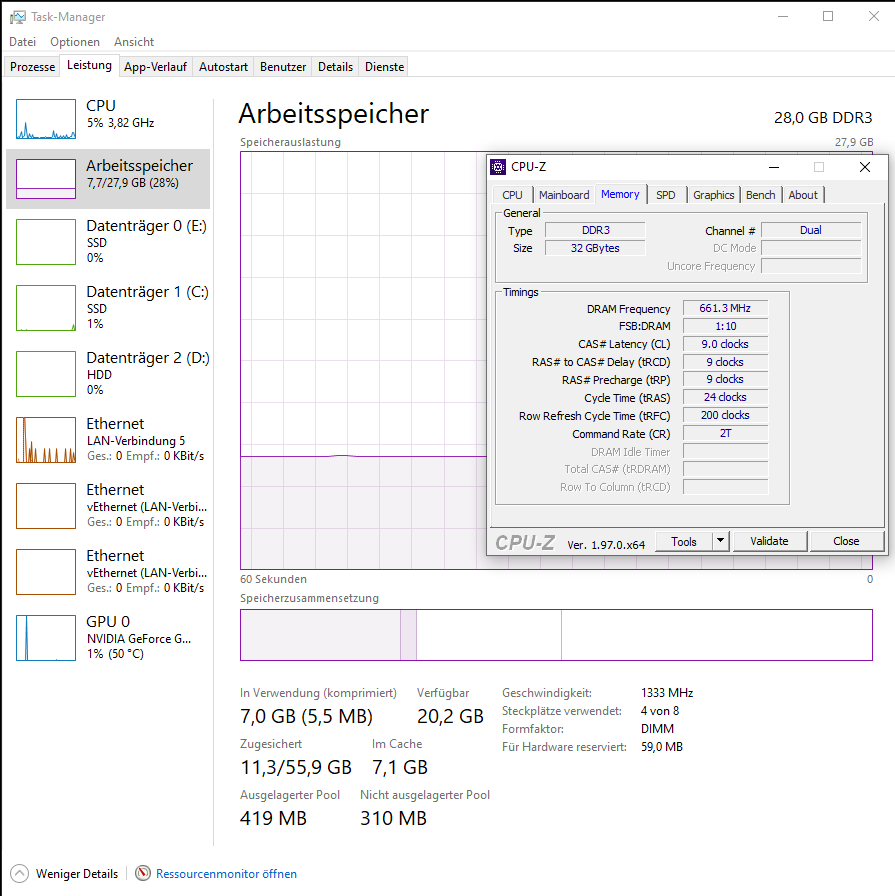Image resolution: width=895 pixels, height=896 pixels.
Task: Expand the Tools dropdown arrow in CPU-Z
Action: pyautogui.click(x=721, y=541)
